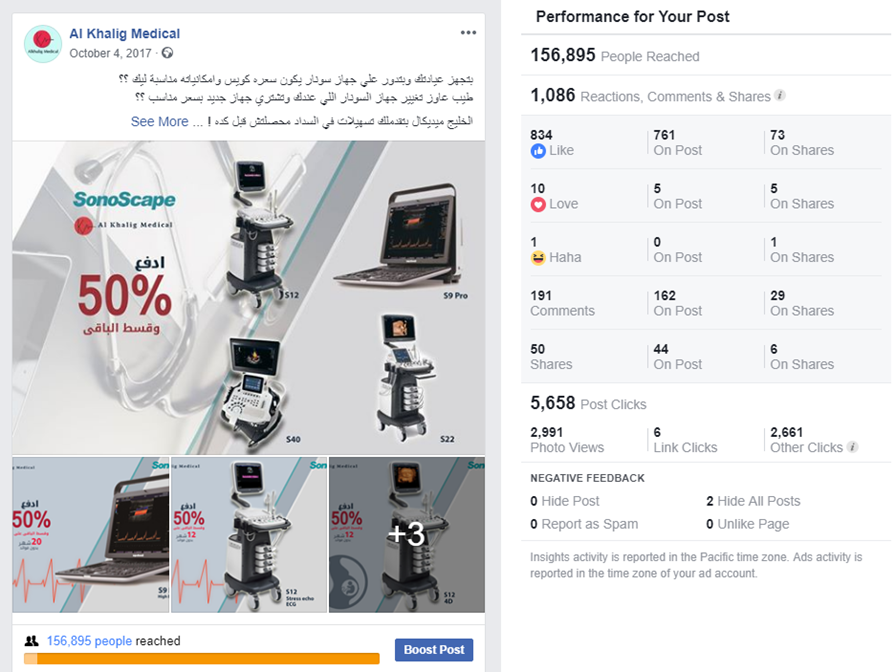Expand the post text with See More
Image resolution: width=896 pixels, height=672 pixels.
tap(159, 122)
